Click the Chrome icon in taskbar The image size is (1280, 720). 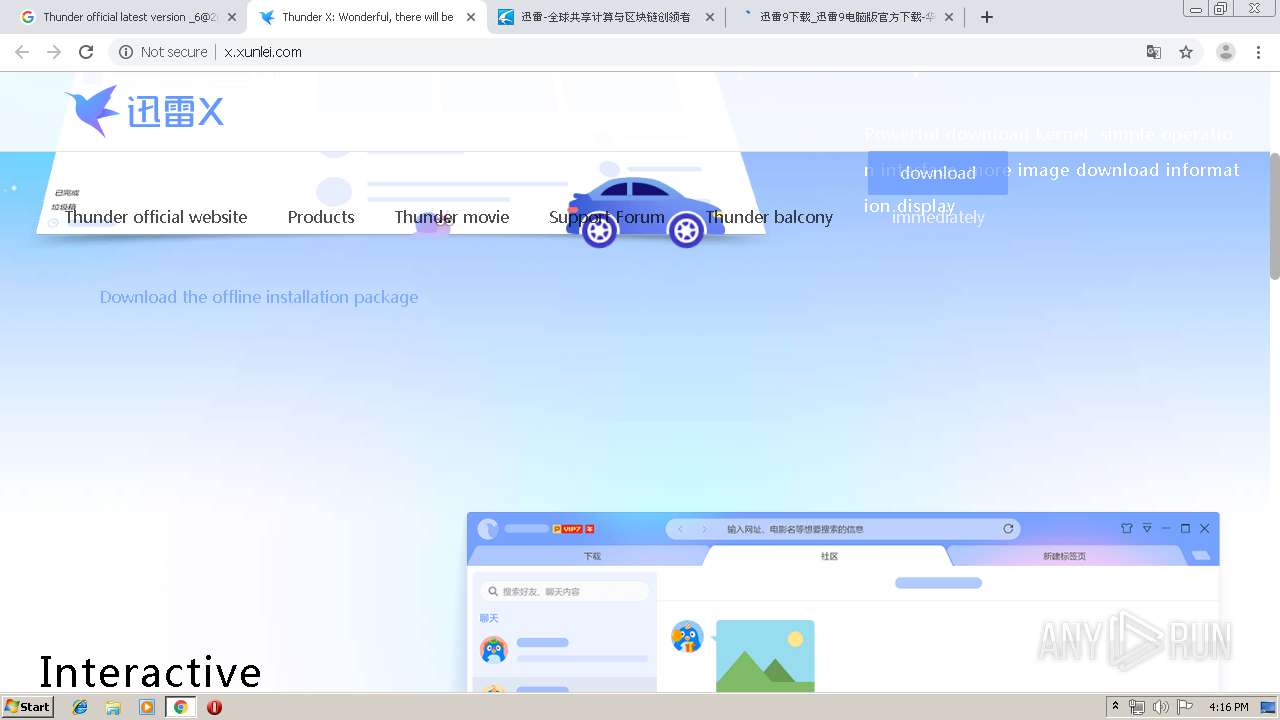pos(180,707)
